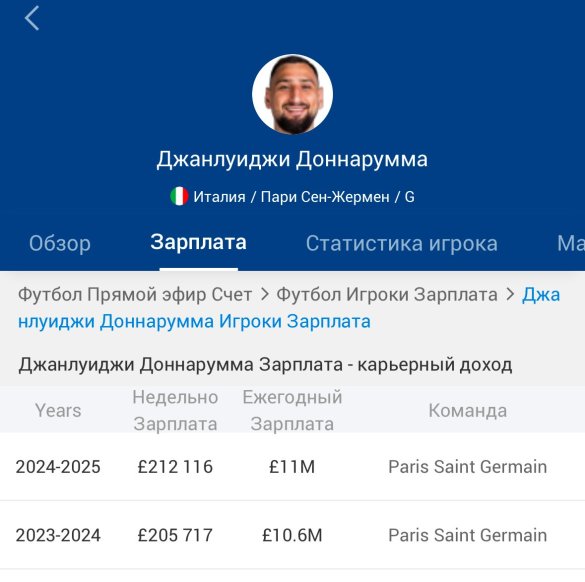Switch to Статистика игрока tab
Viewport: 585px width, 582px height.
click(402, 243)
